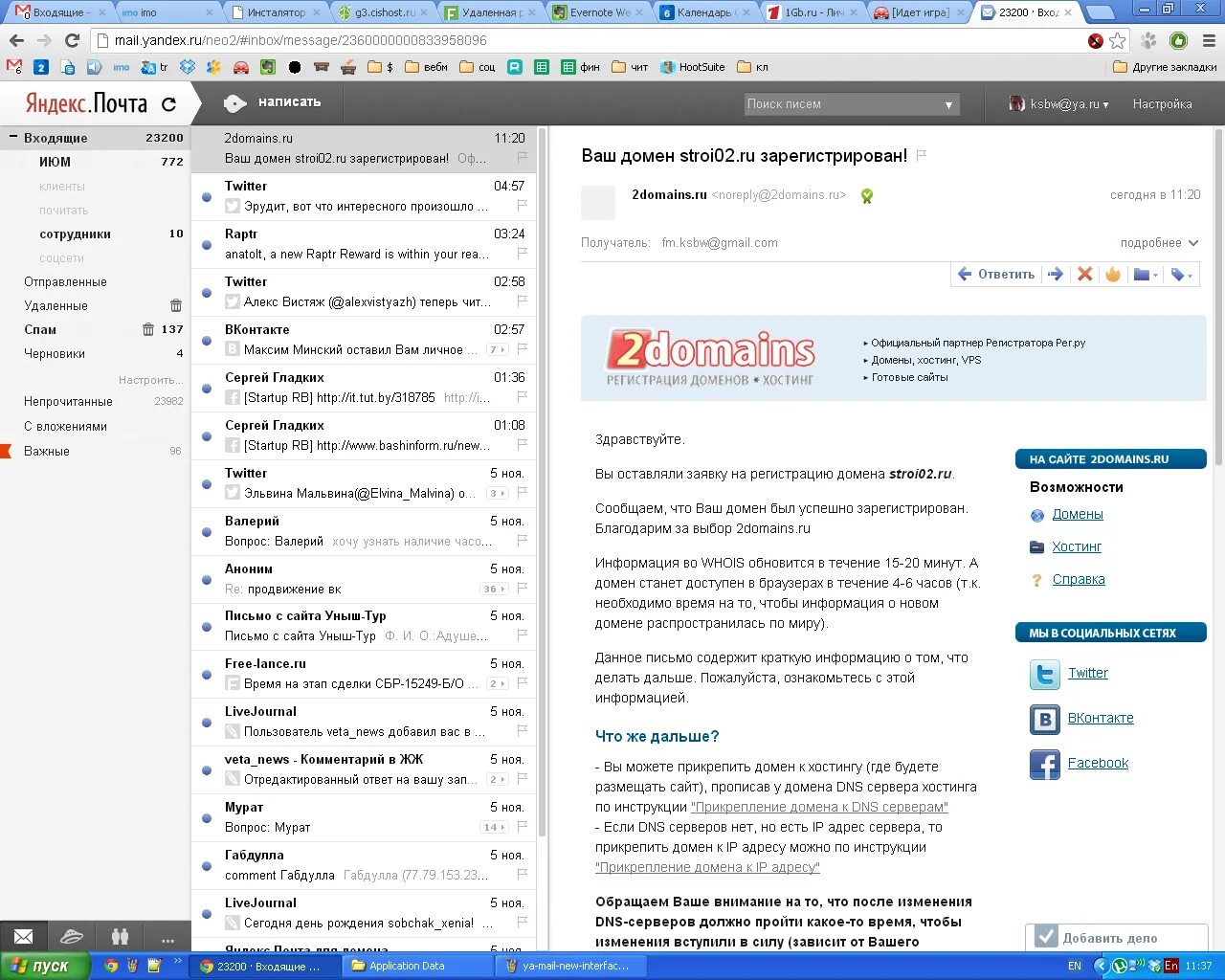Click in the Поиск писем search field

coord(842,104)
